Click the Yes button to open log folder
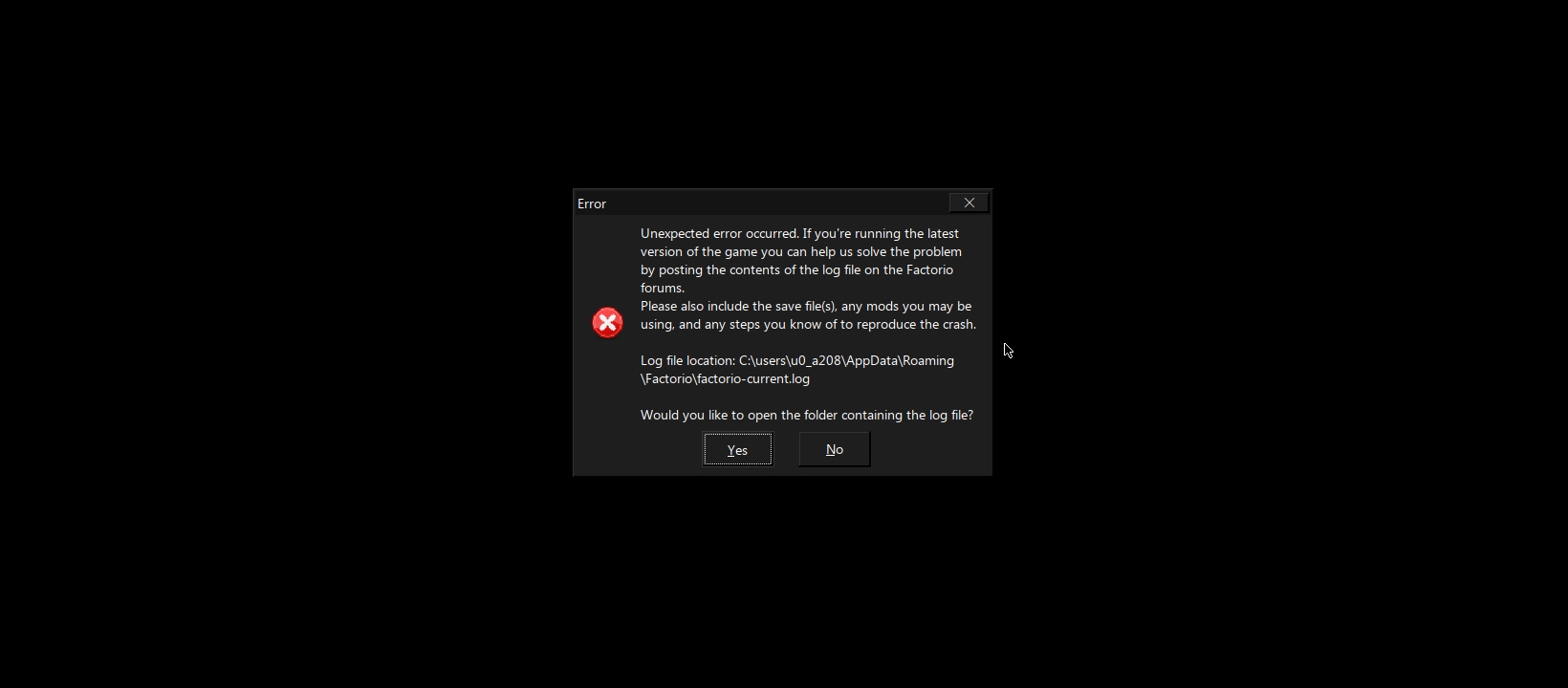Viewport: 1568px width, 688px height. [x=737, y=449]
